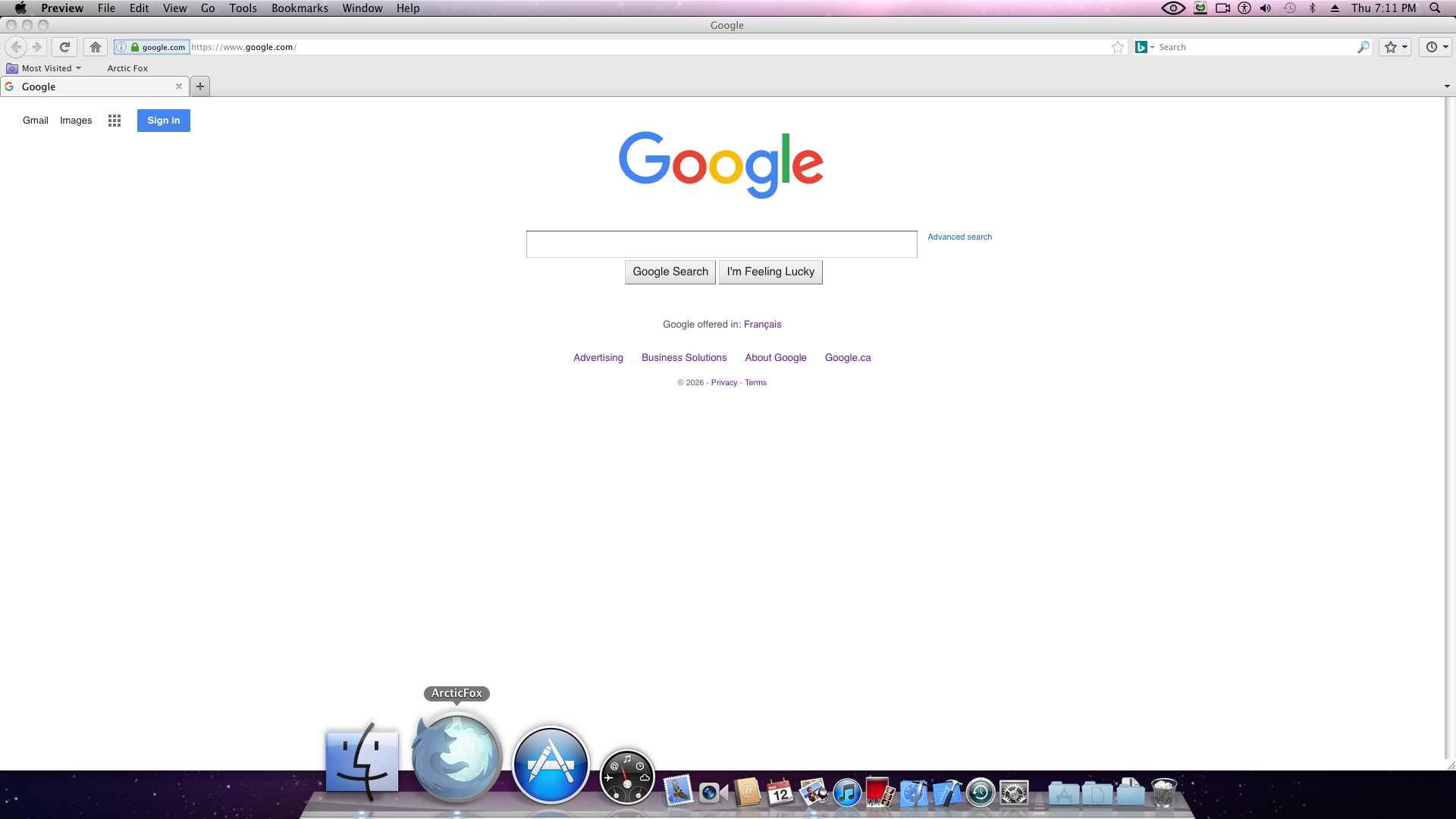Expand the list all tabs arrow

[x=1447, y=86]
